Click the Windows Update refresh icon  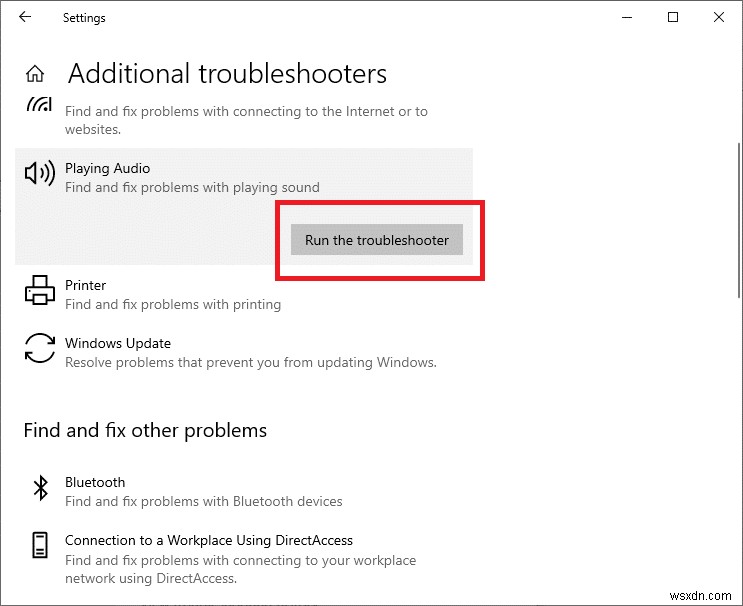click(x=40, y=348)
